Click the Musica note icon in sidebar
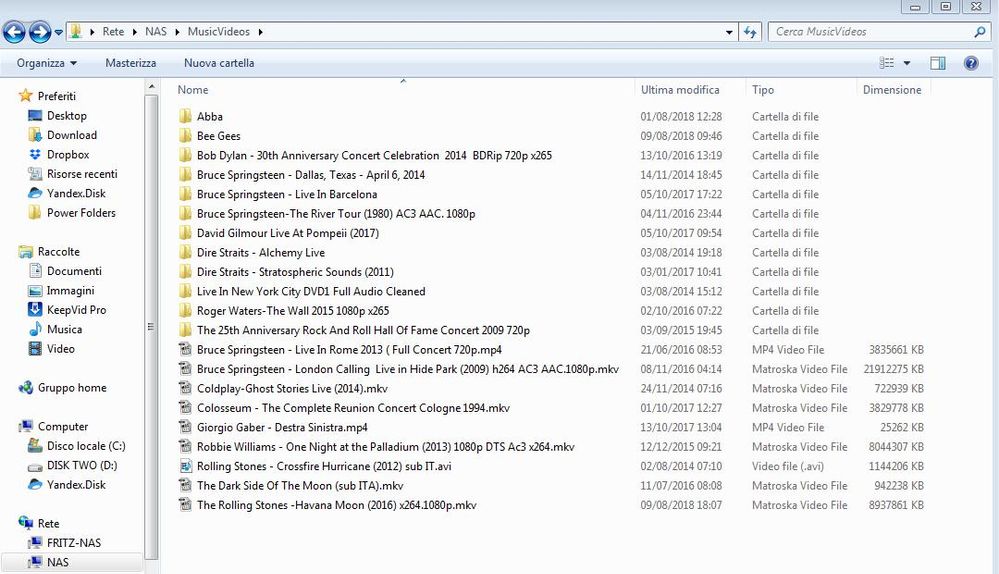 (35, 329)
